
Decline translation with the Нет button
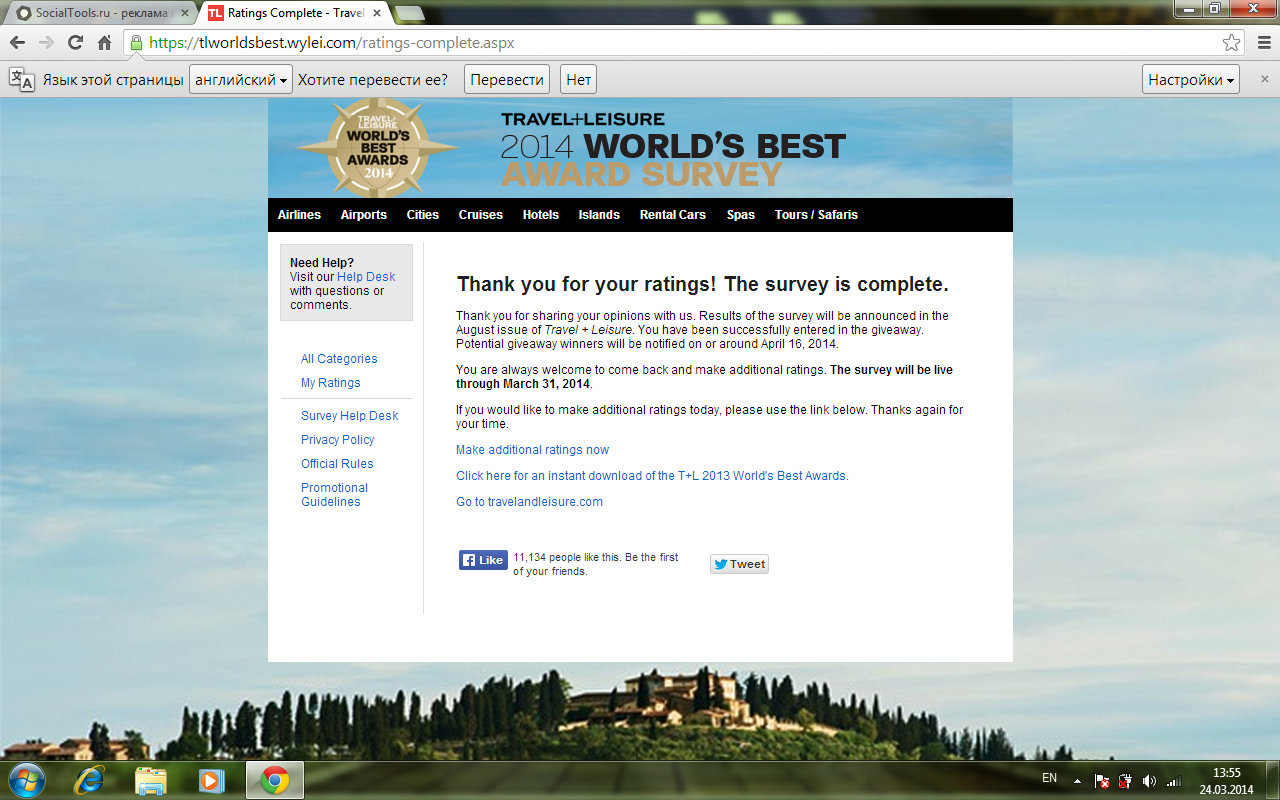coord(579,80)
